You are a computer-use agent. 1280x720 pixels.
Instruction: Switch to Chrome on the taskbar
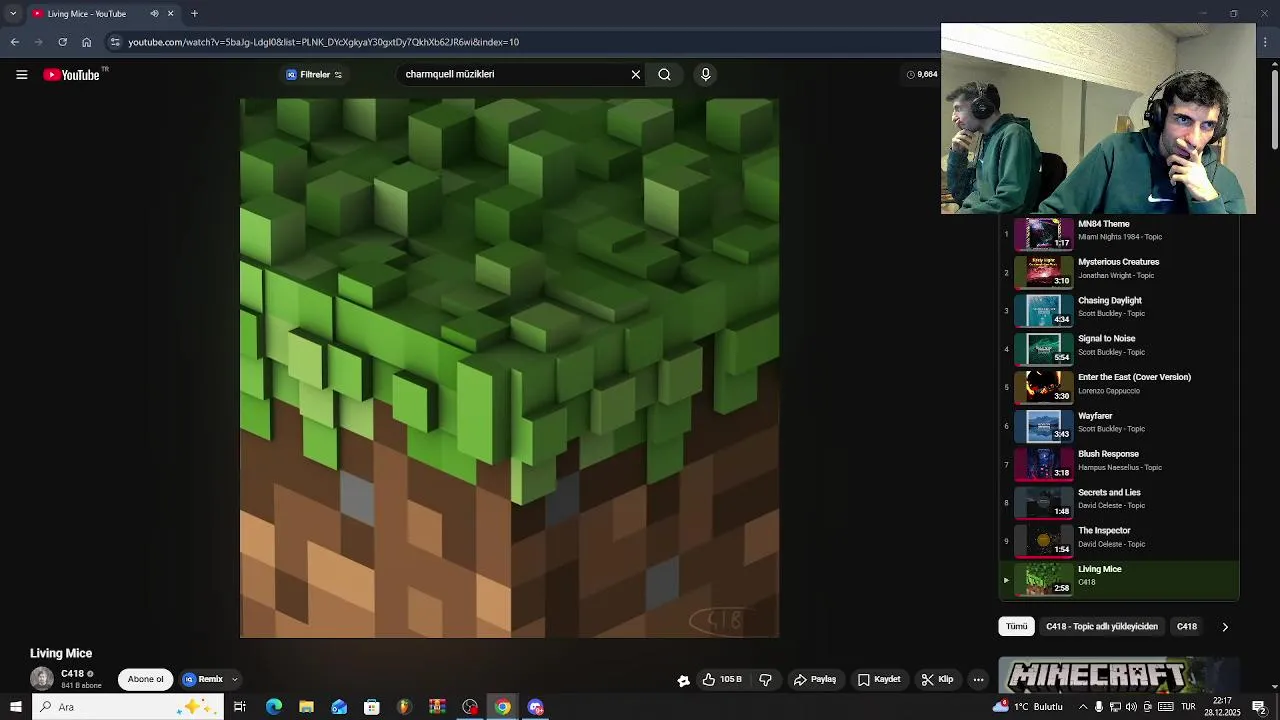[503, 707]
